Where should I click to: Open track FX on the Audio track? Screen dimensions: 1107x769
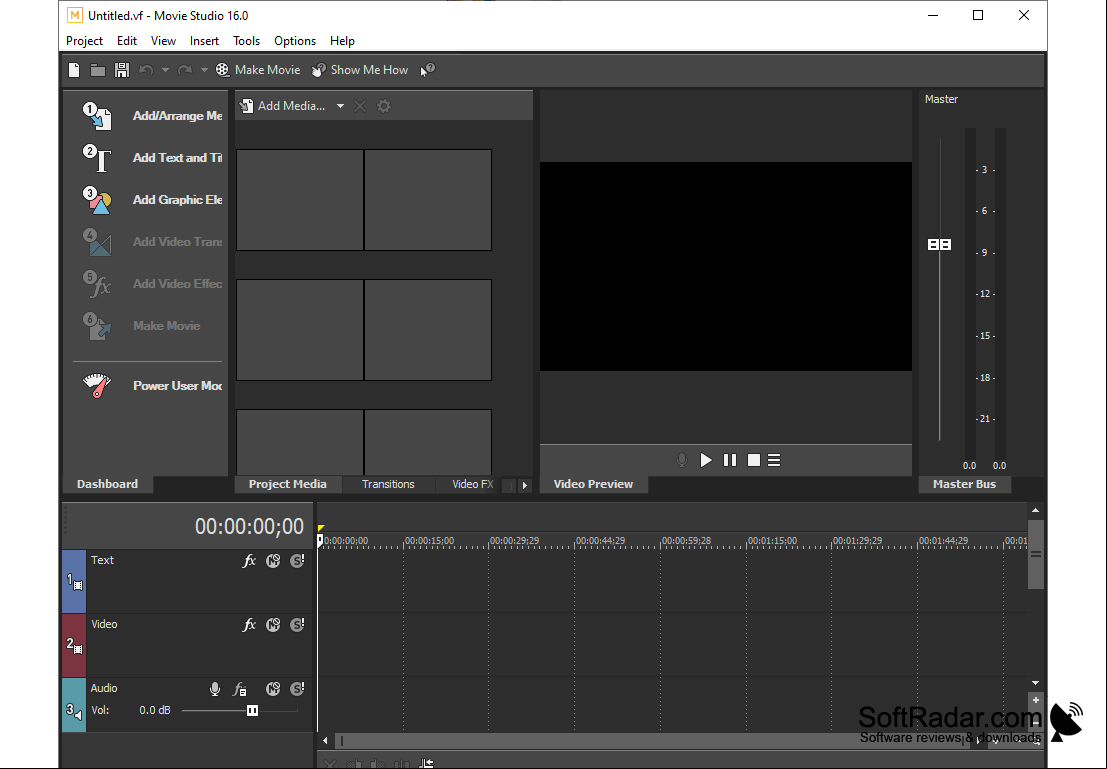coord(240,689)
